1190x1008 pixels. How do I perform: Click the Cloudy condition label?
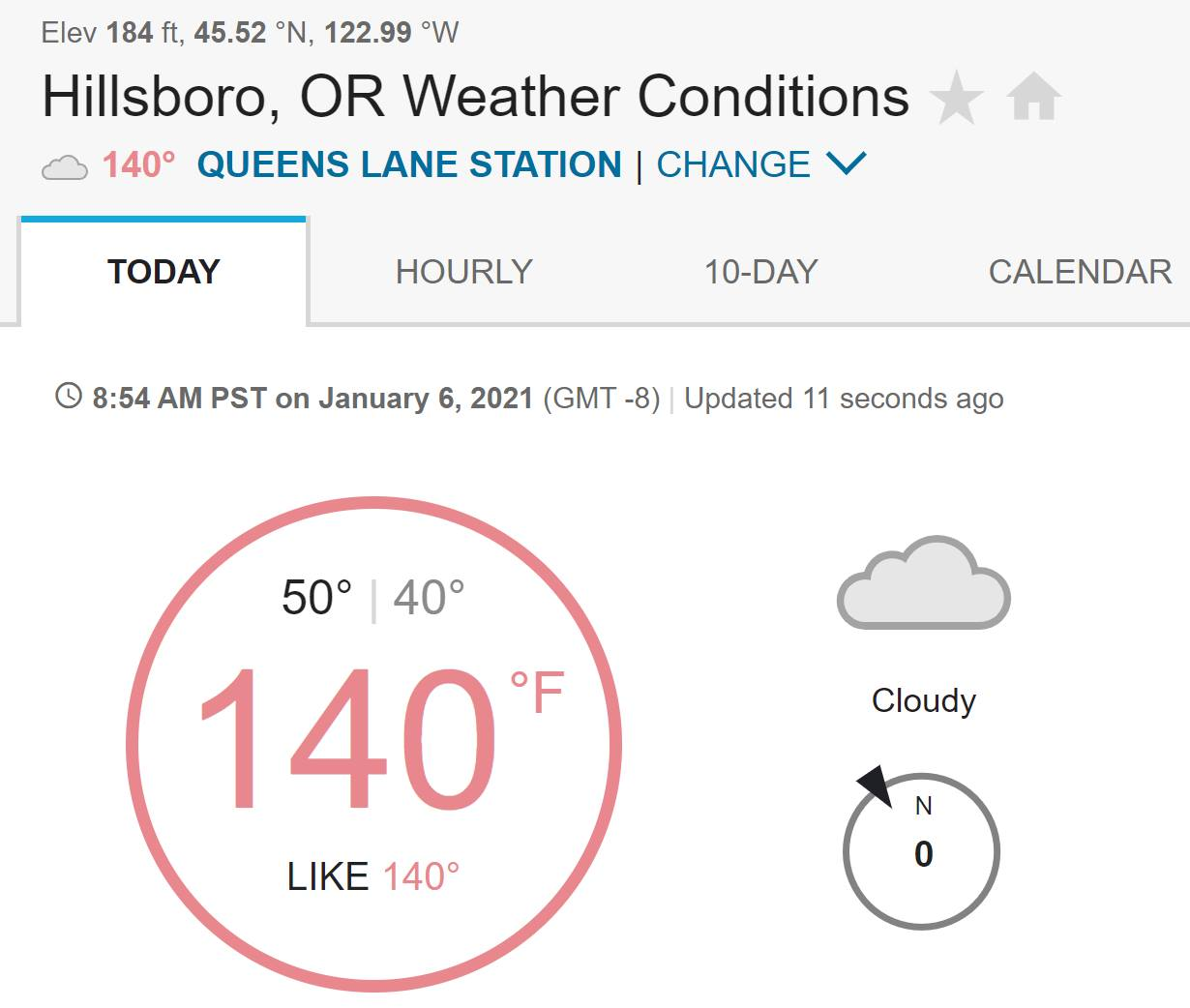924,700
